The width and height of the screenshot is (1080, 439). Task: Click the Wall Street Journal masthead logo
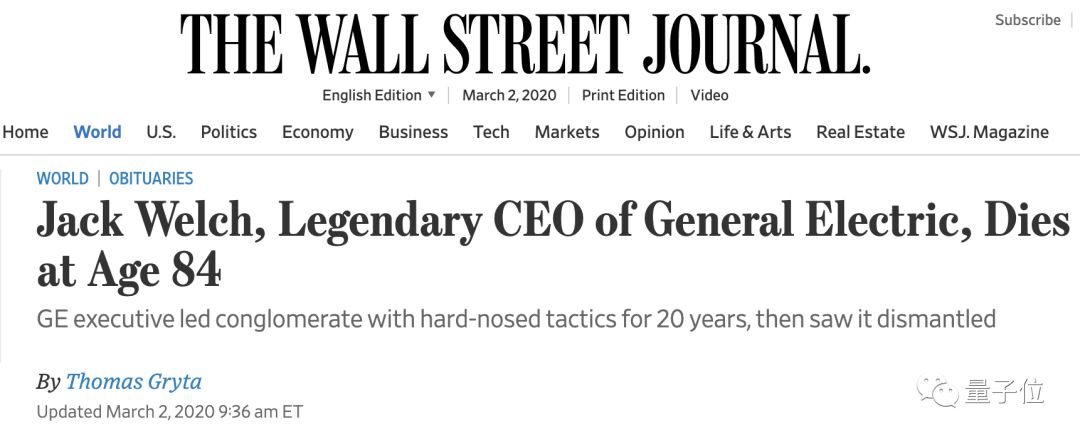click(525, 44)
